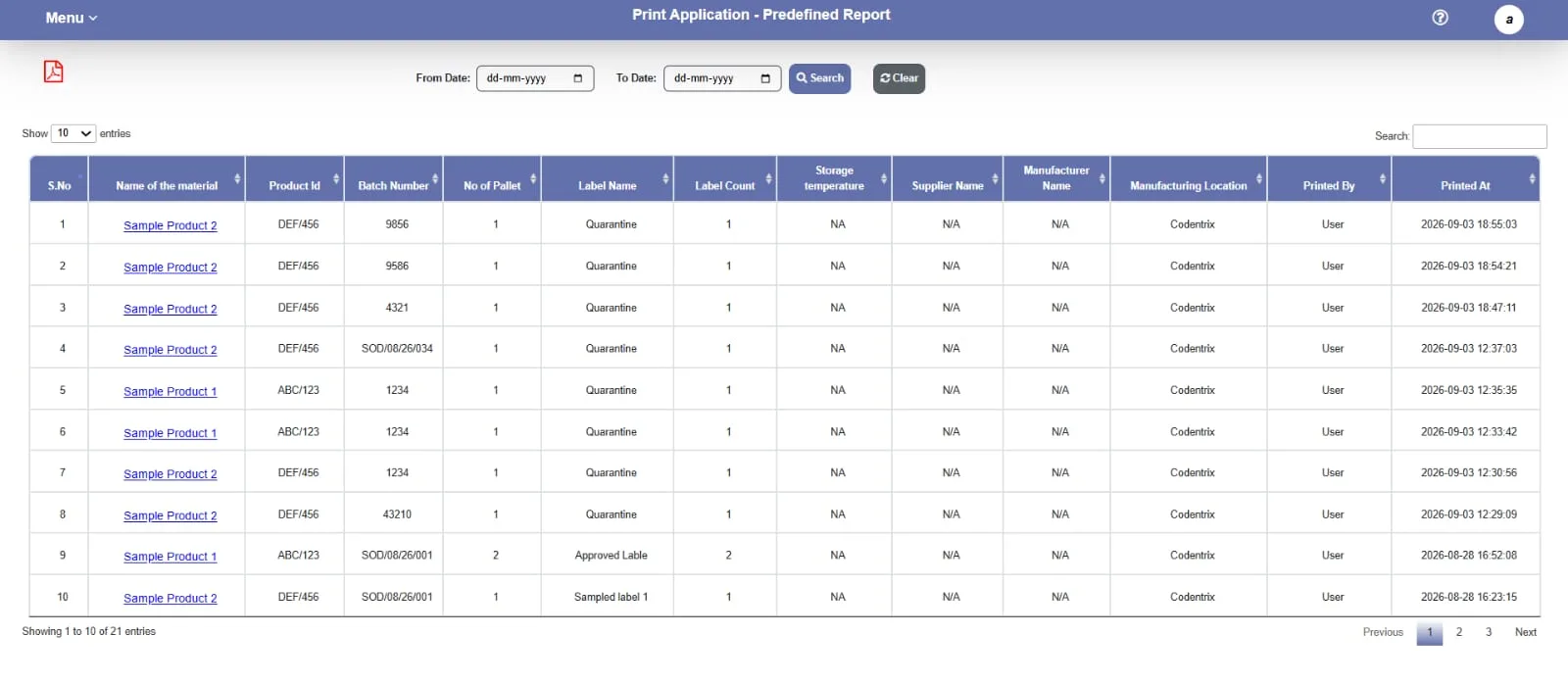Open user profile avatar 'a'

pos(1508,19)
